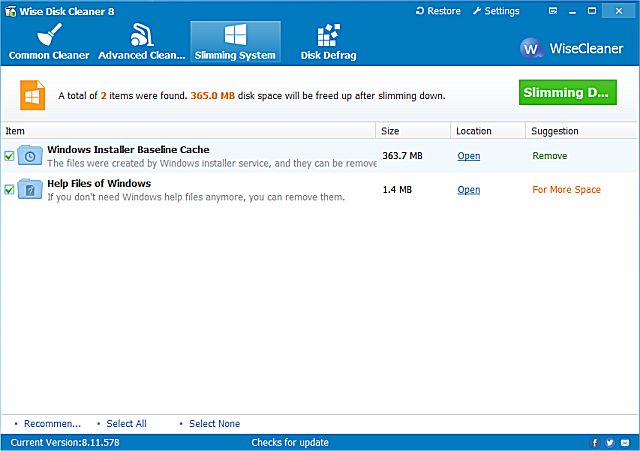Click the WiseCleaner logo icon
Image resolution: width=640 pixels, height=451 pixels.
pos(531,49)
